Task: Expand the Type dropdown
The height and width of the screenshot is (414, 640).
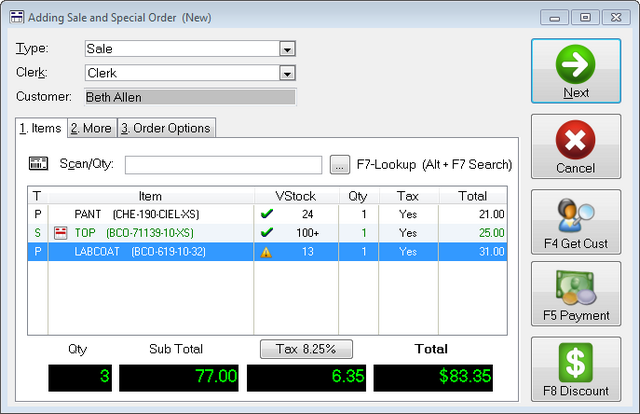Action: tap(287, 49)
